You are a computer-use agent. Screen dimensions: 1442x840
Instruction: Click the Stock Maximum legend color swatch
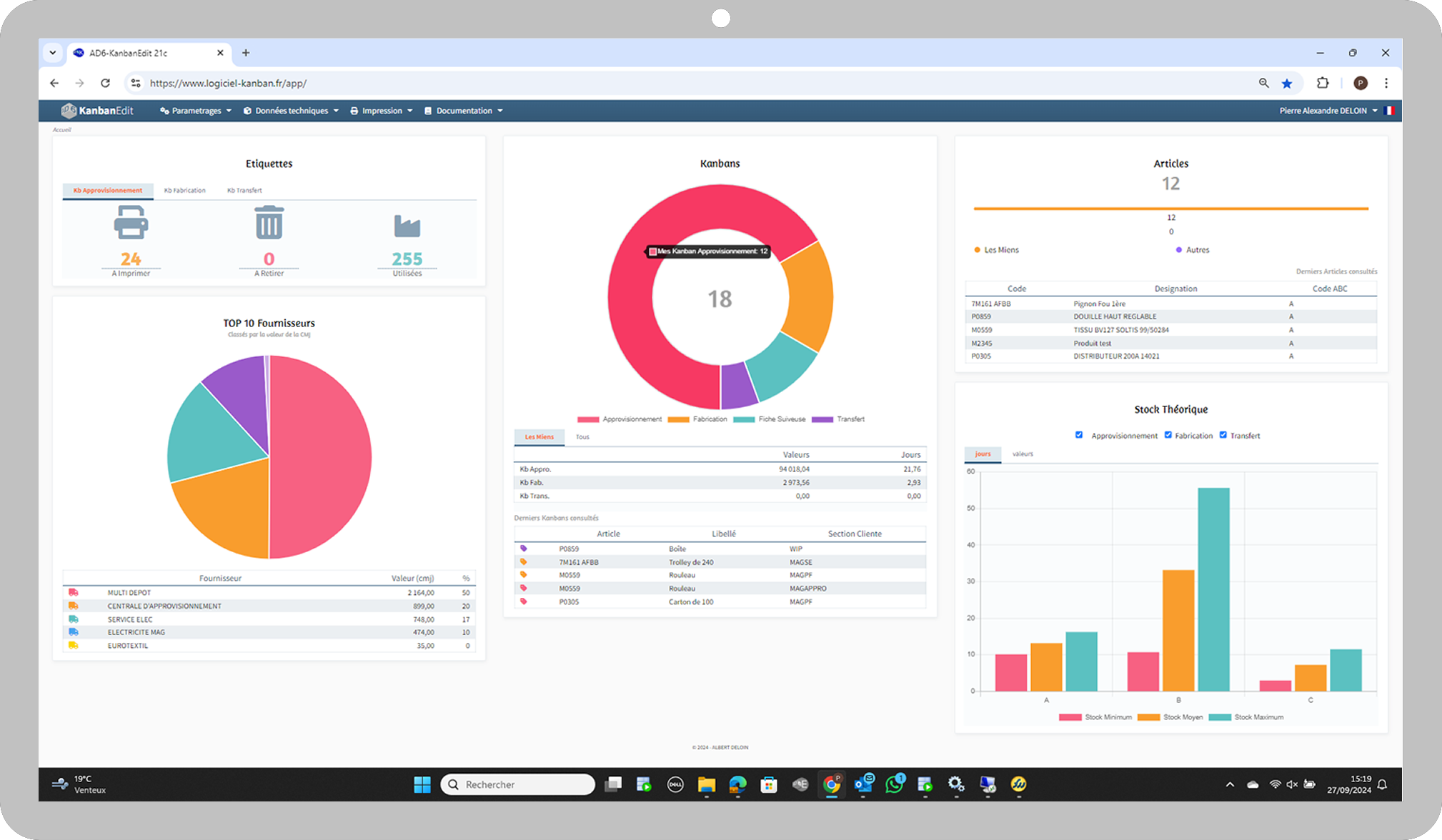1220,717
